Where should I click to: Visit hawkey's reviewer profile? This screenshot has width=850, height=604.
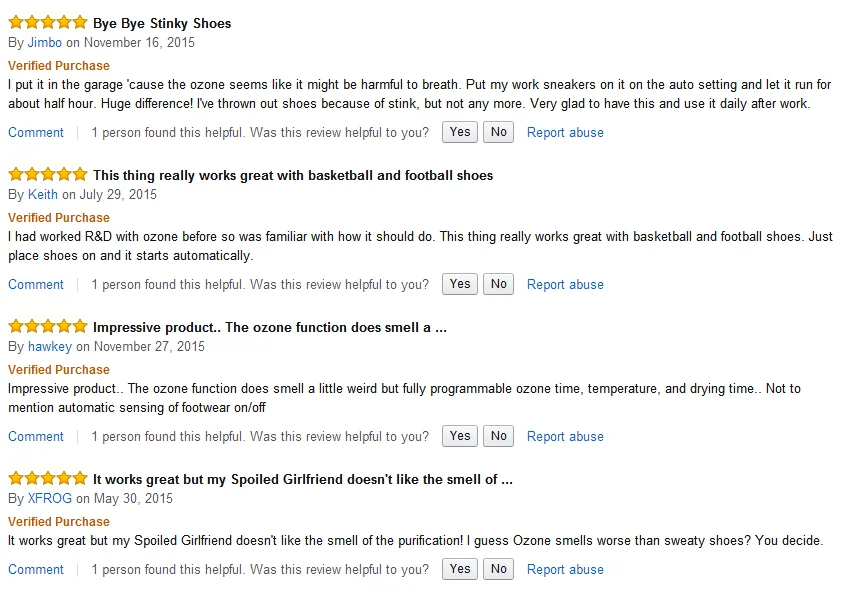point(50,347)
